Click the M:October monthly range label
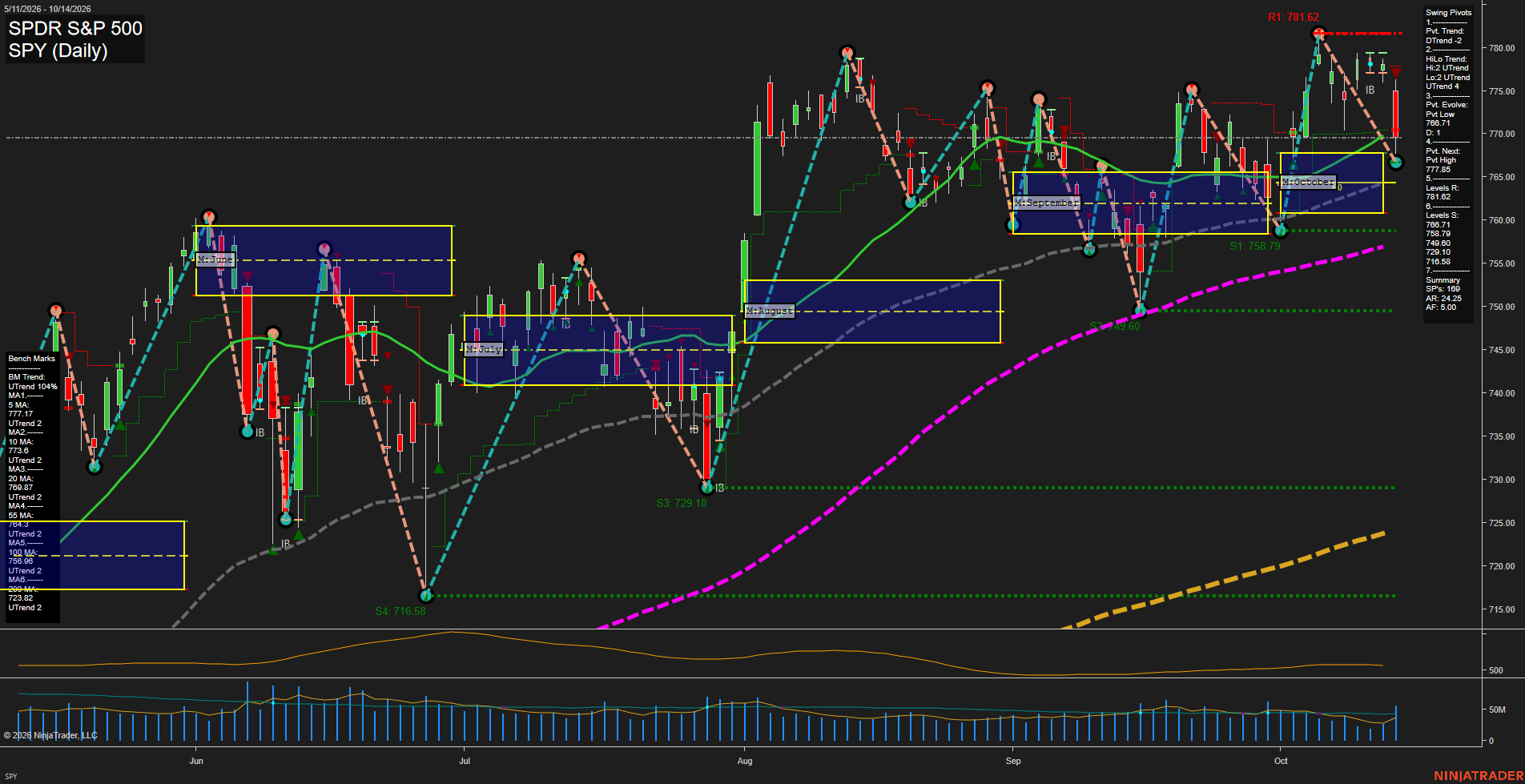Viewport: 1525px width, 784px height. coord(1309,183)
